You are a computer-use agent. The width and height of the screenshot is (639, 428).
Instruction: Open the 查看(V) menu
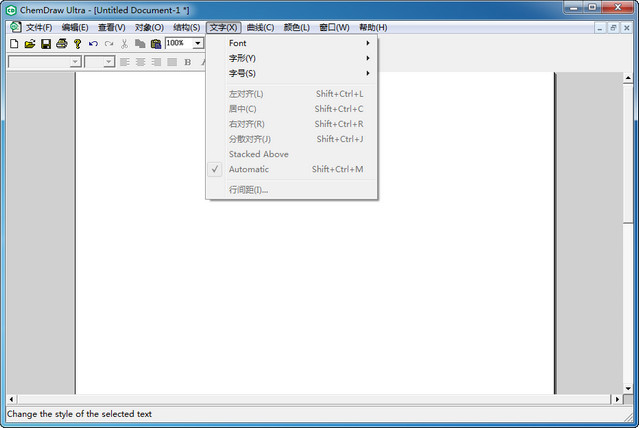click(x=111, y=27)
